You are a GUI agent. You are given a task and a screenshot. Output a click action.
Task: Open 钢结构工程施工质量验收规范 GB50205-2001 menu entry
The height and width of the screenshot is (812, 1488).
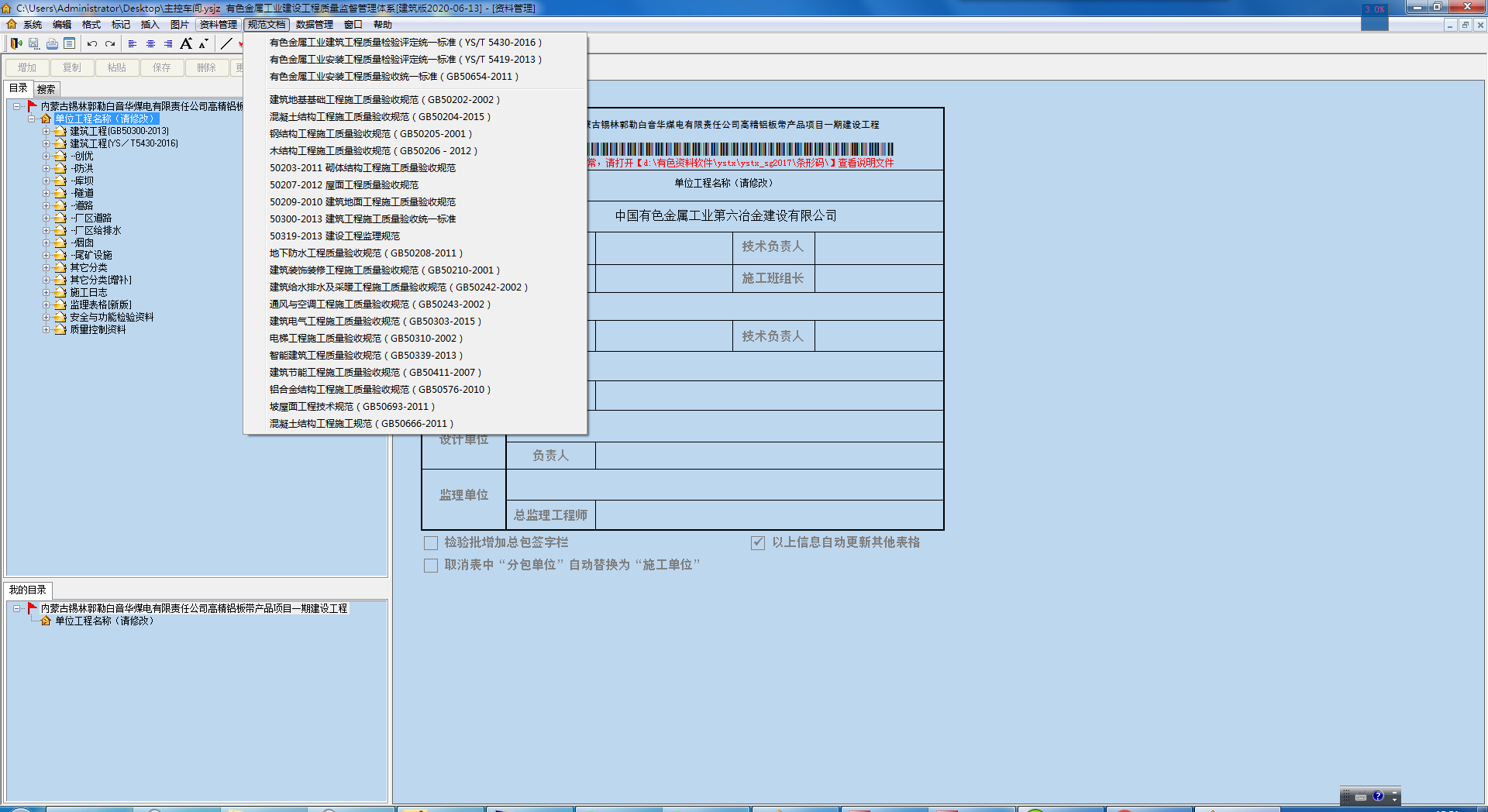click(x=370, y=134)
